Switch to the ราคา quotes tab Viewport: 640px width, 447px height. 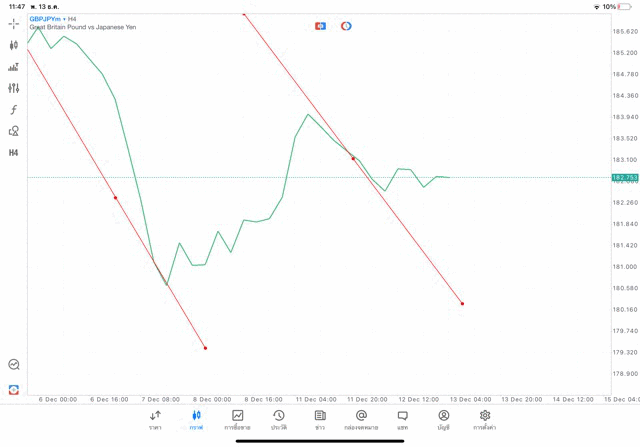click(x=155, y=420)
